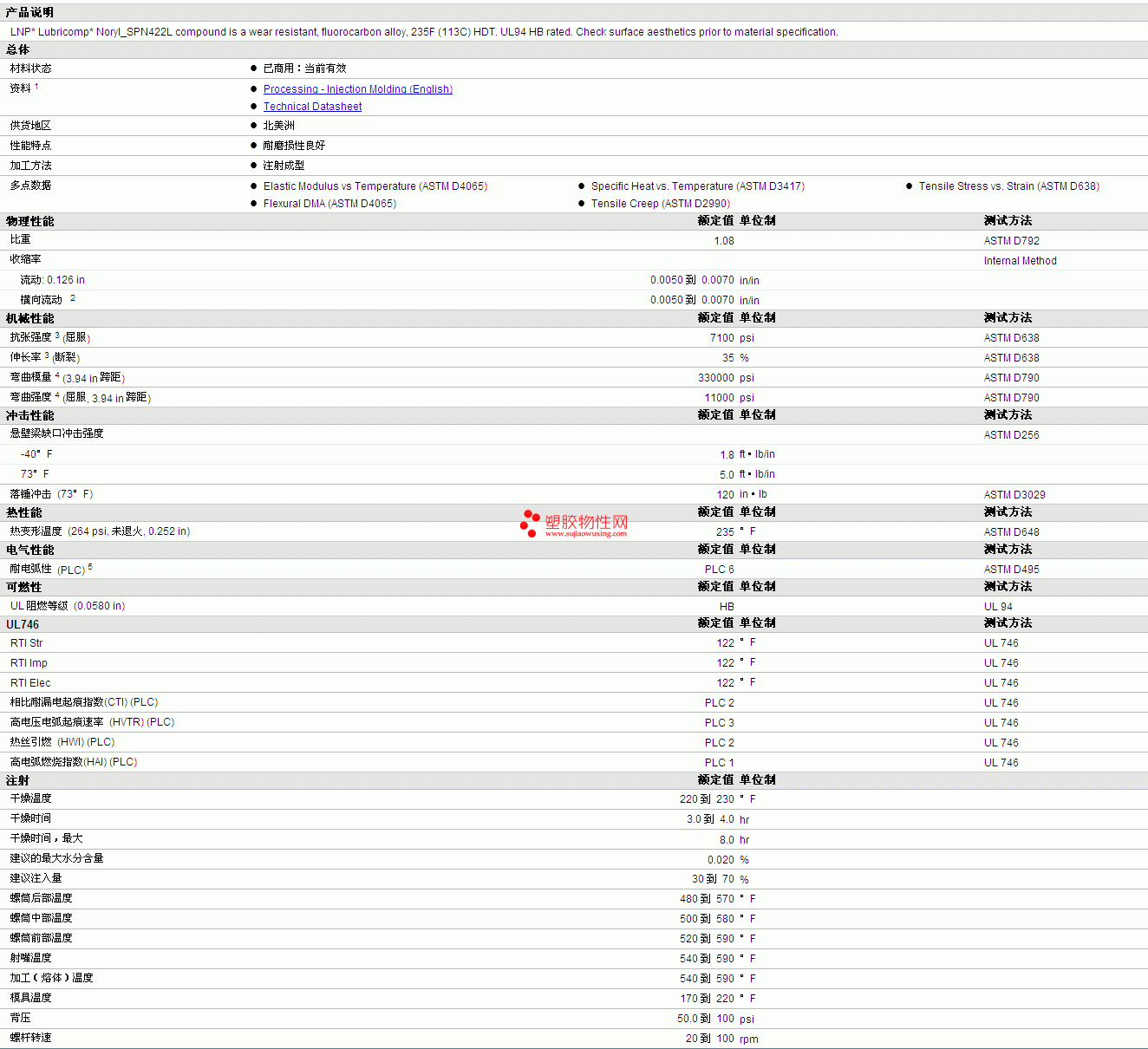Click the '电气性能' section header

[x=30, y=550]
